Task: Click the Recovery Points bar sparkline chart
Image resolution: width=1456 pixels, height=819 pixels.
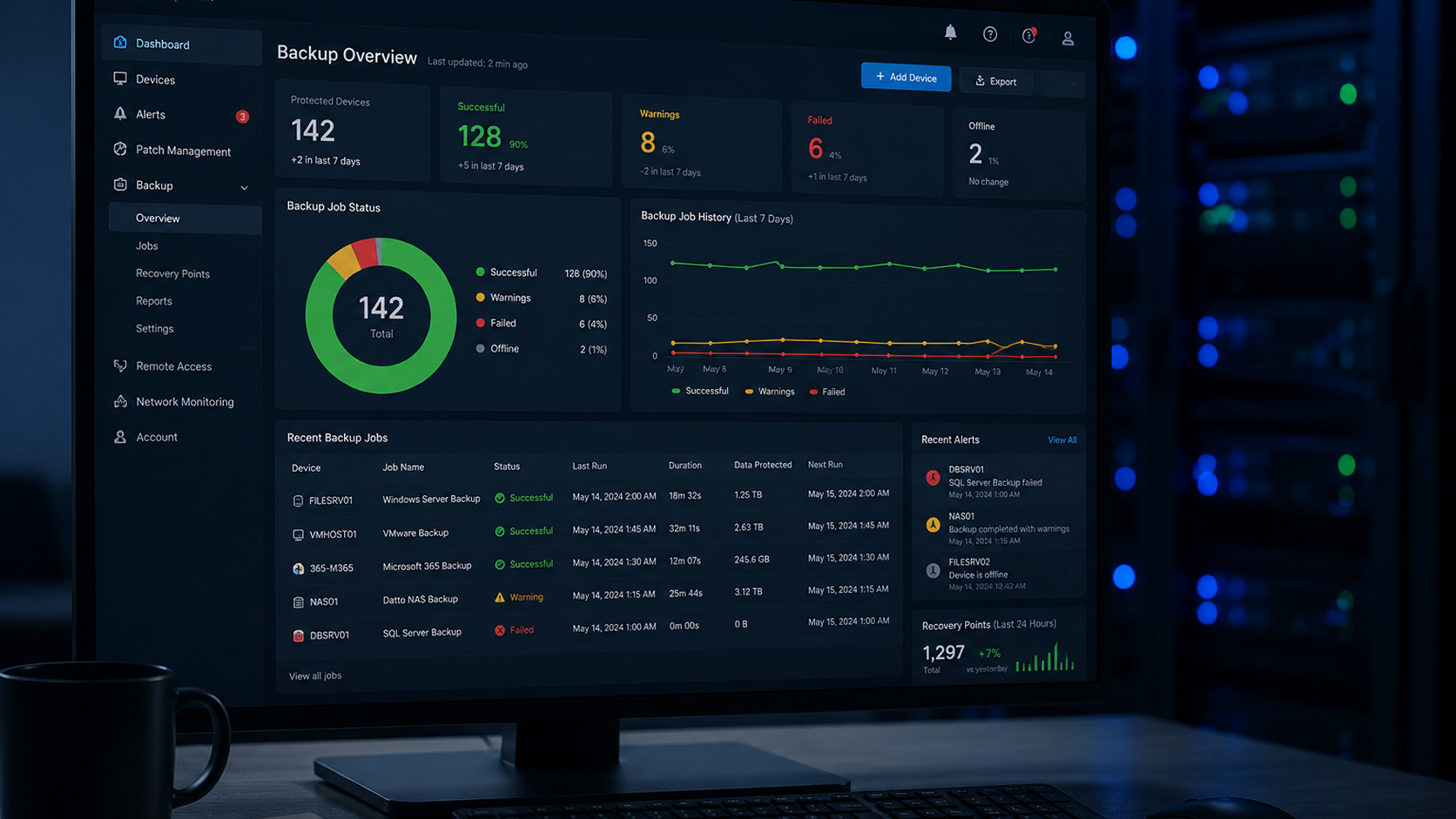Action: 1045,657
